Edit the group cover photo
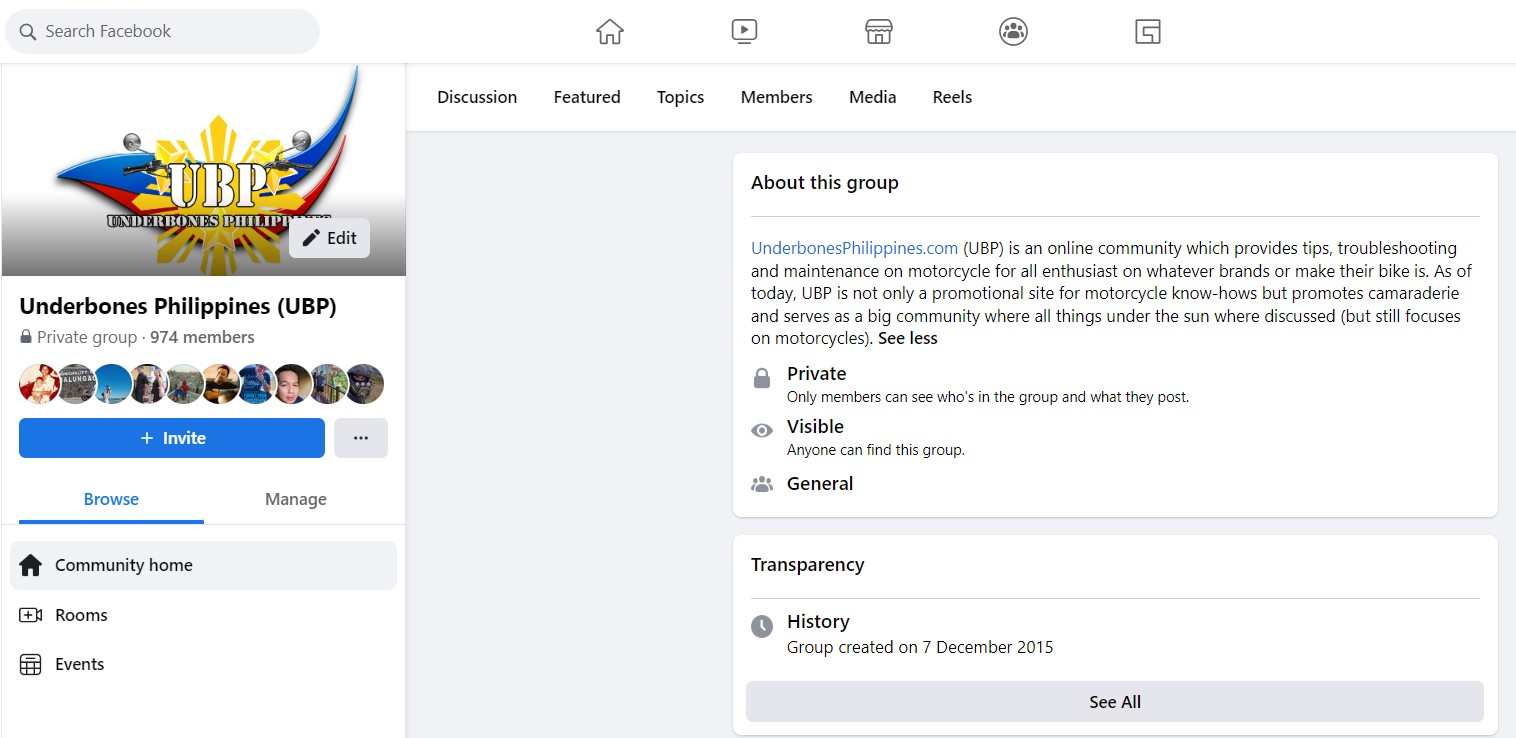This screenshot has height=738, width=1516. point(329,238)
